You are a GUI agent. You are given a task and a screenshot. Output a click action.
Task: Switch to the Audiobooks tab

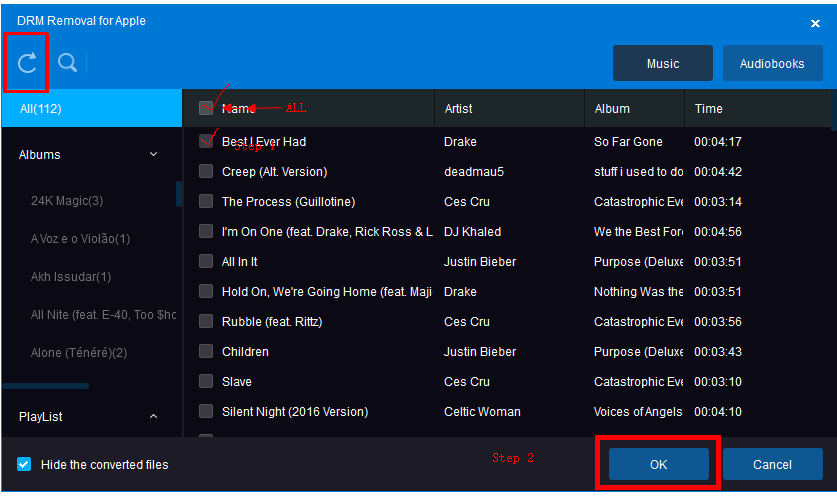(772, 64)
